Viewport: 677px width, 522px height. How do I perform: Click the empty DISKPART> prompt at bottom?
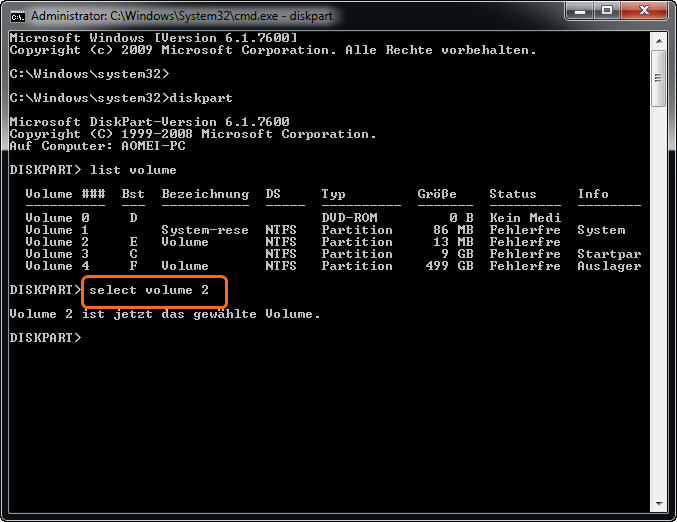pos(45,338)
